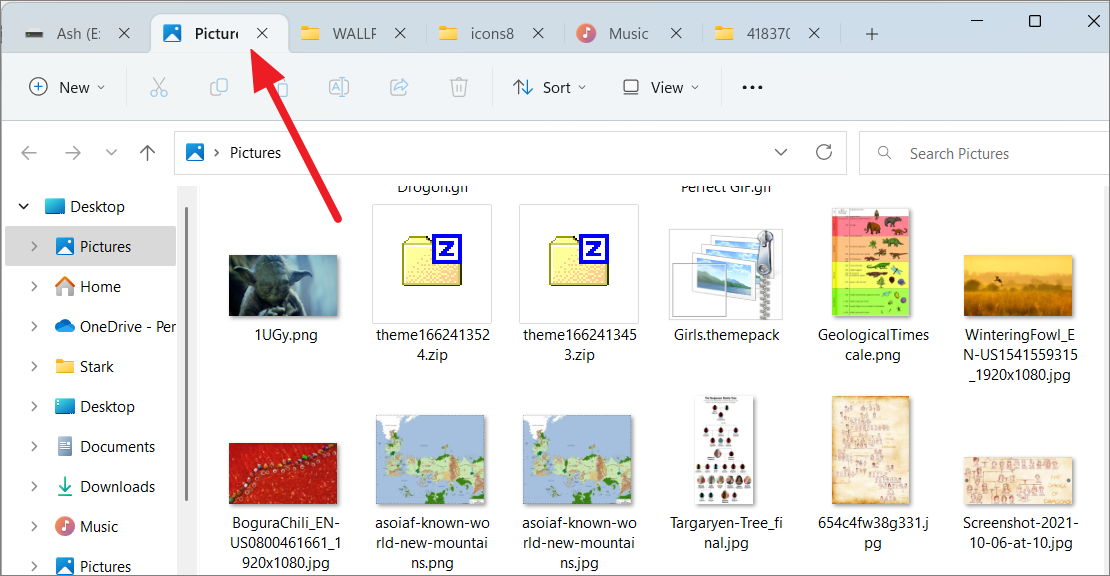Expand address bar history dropdown
This screenshot has height=576, width=1110.
pyautogui.click(x=781, y=152)
